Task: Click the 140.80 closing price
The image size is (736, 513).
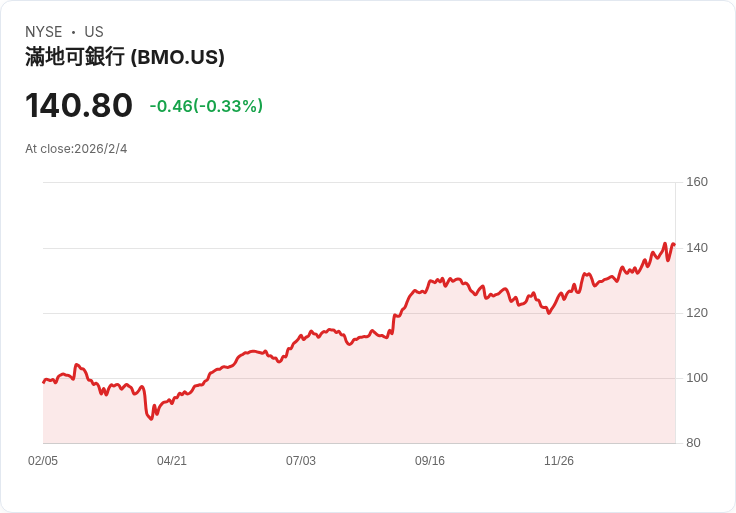Action: (79, 105)
